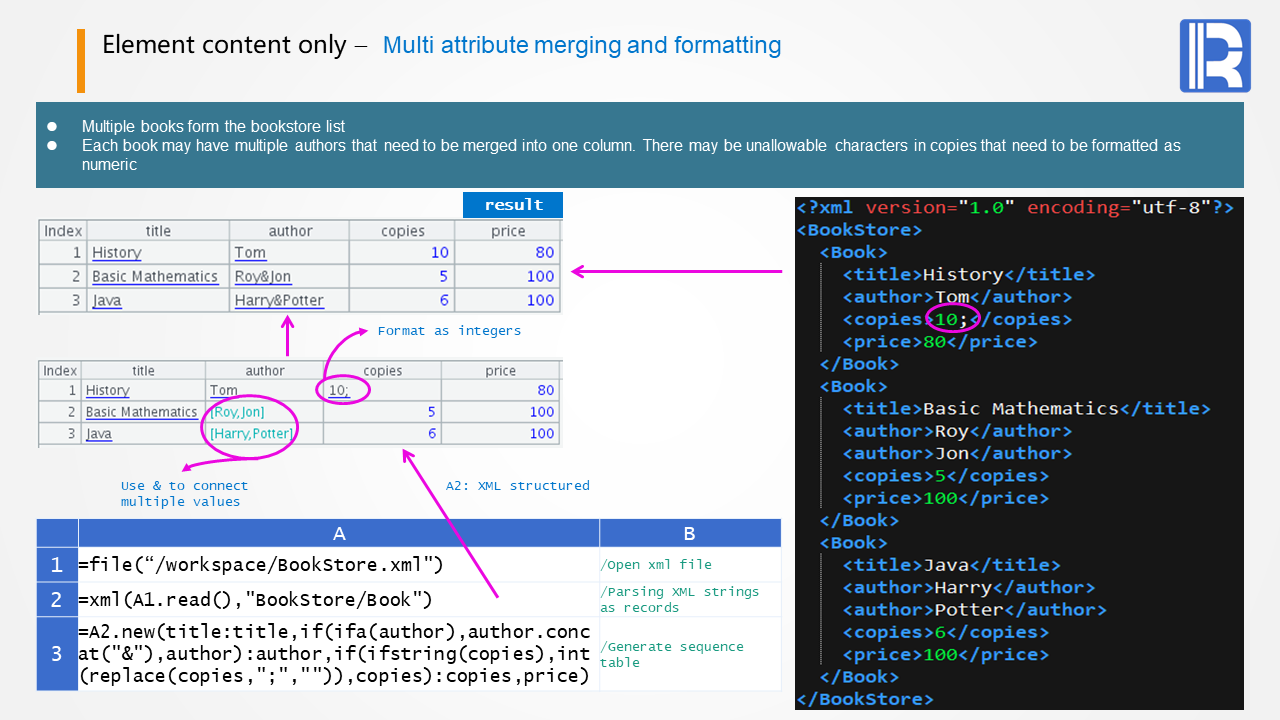
Task: Click the 'Format as integers' annotation
Action: tap(449, 331)
